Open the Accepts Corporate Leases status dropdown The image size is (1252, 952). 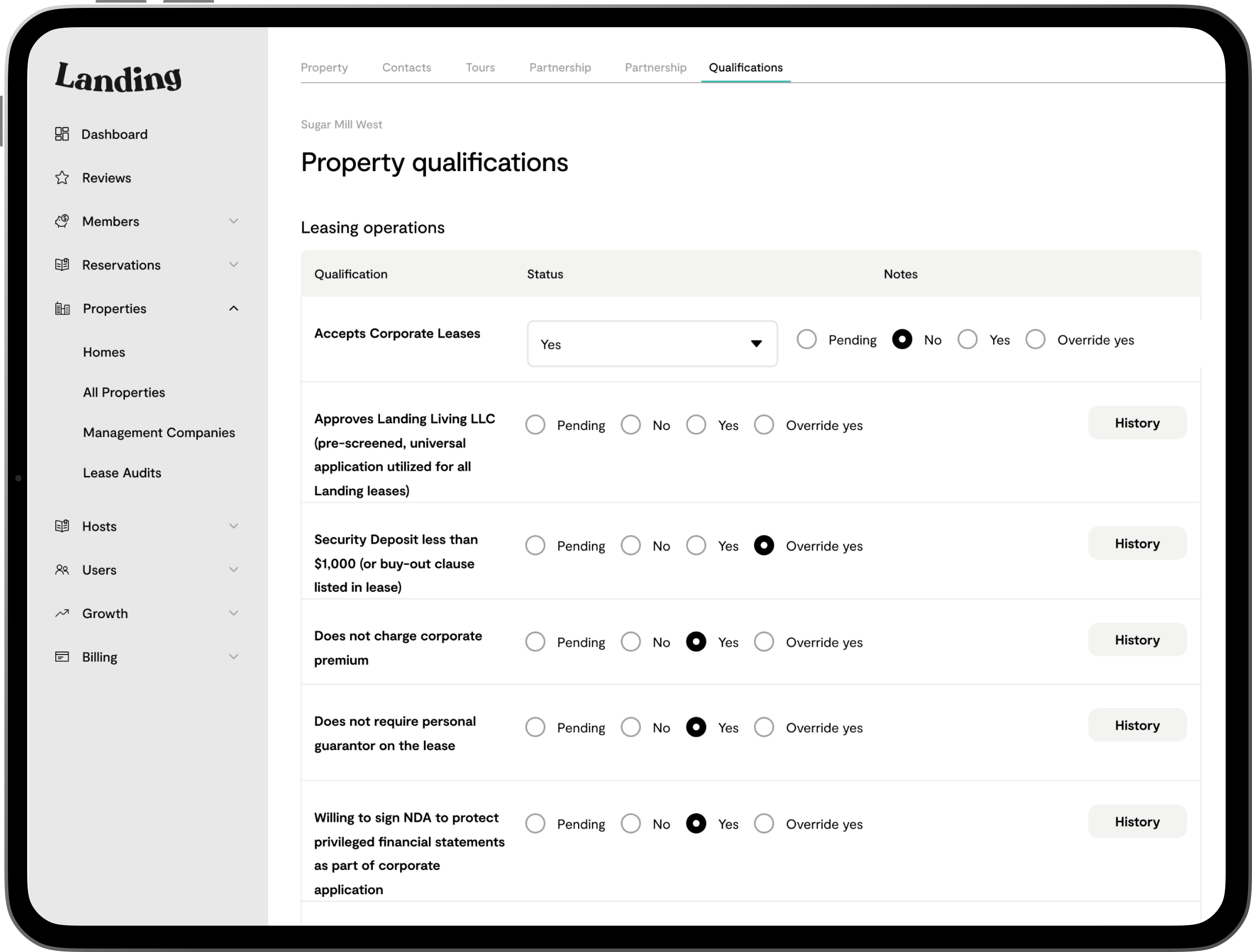coord(651,344)
